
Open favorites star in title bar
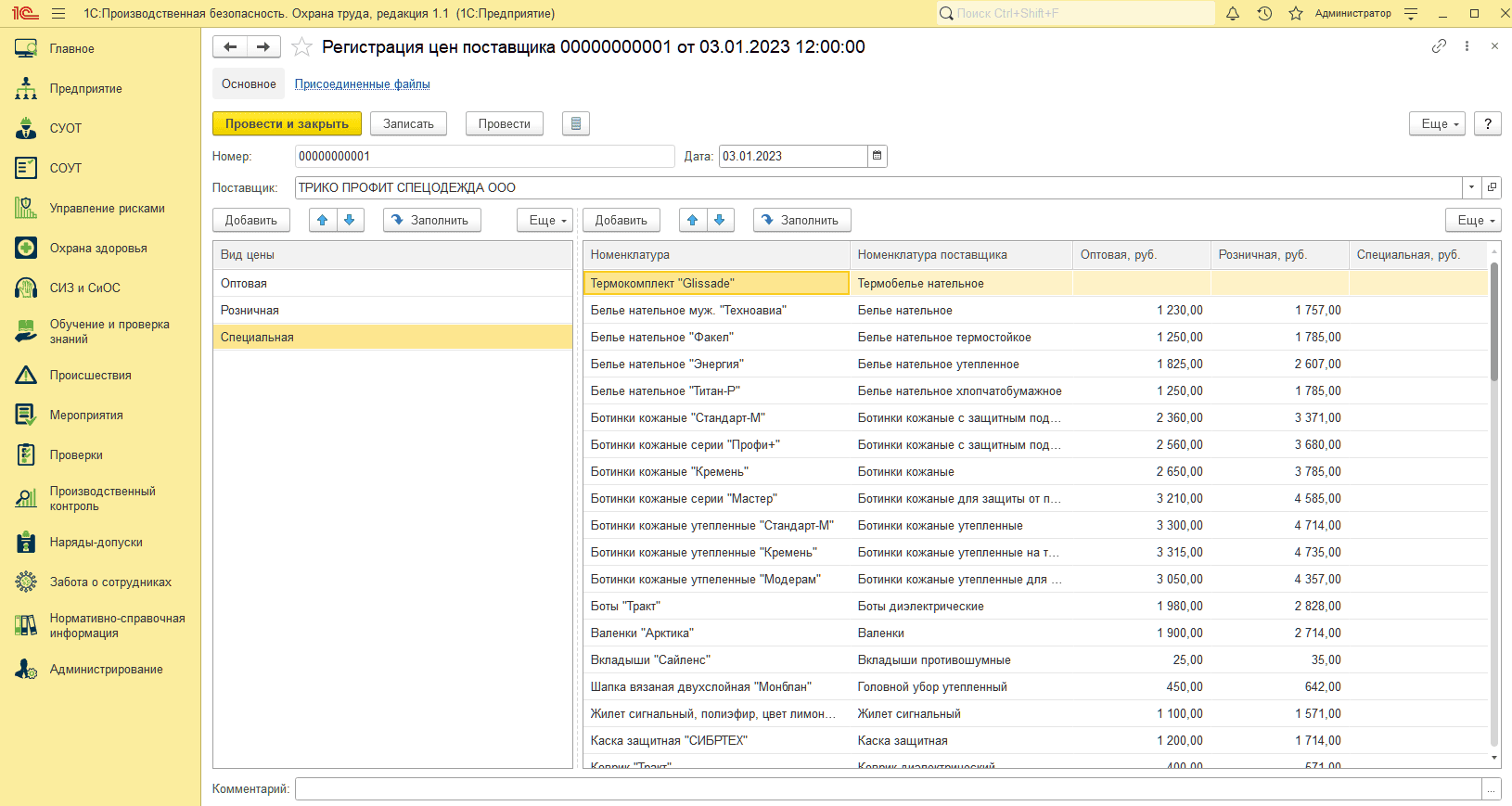click(x=1296, y=14)
